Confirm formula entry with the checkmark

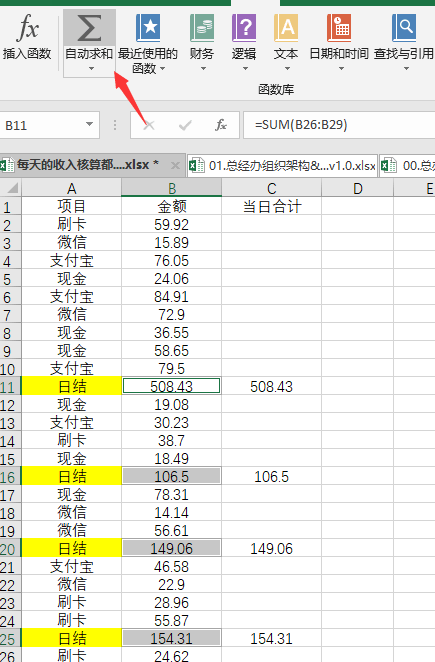185,125
